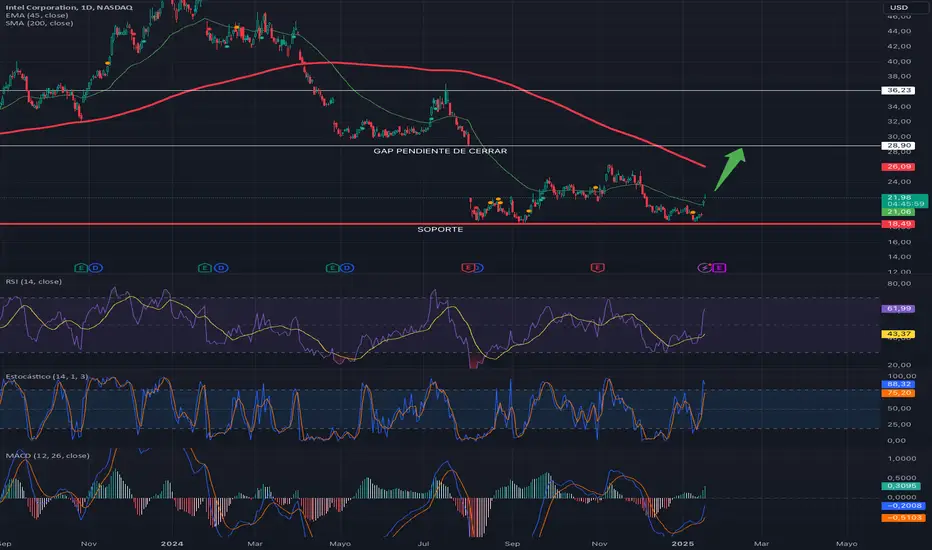Click the 2024 label on time axis
Viewport: 932px width, 550px height.
pyautogui.click(x=172, y=542)
